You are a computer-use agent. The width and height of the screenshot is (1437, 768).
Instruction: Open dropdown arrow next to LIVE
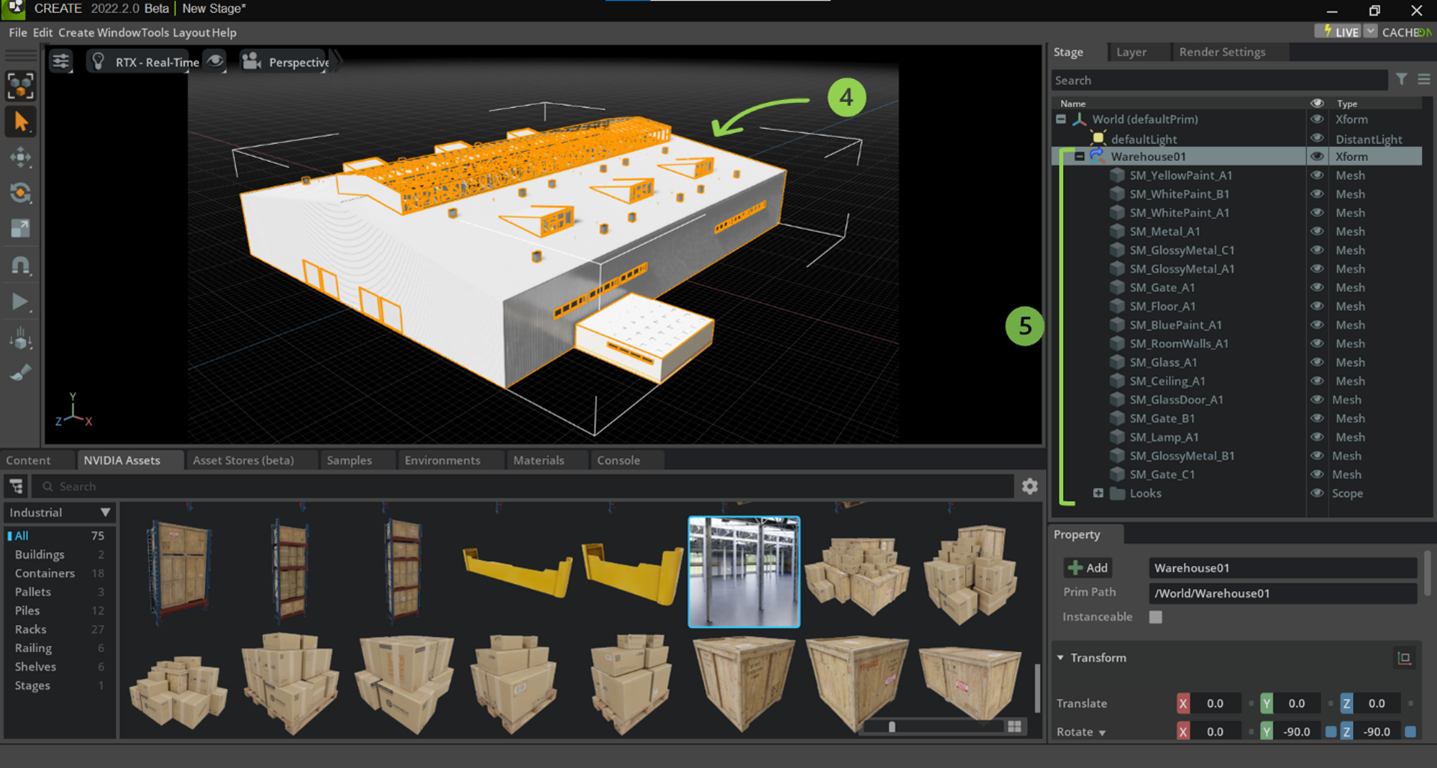(x=1370, y=32)
